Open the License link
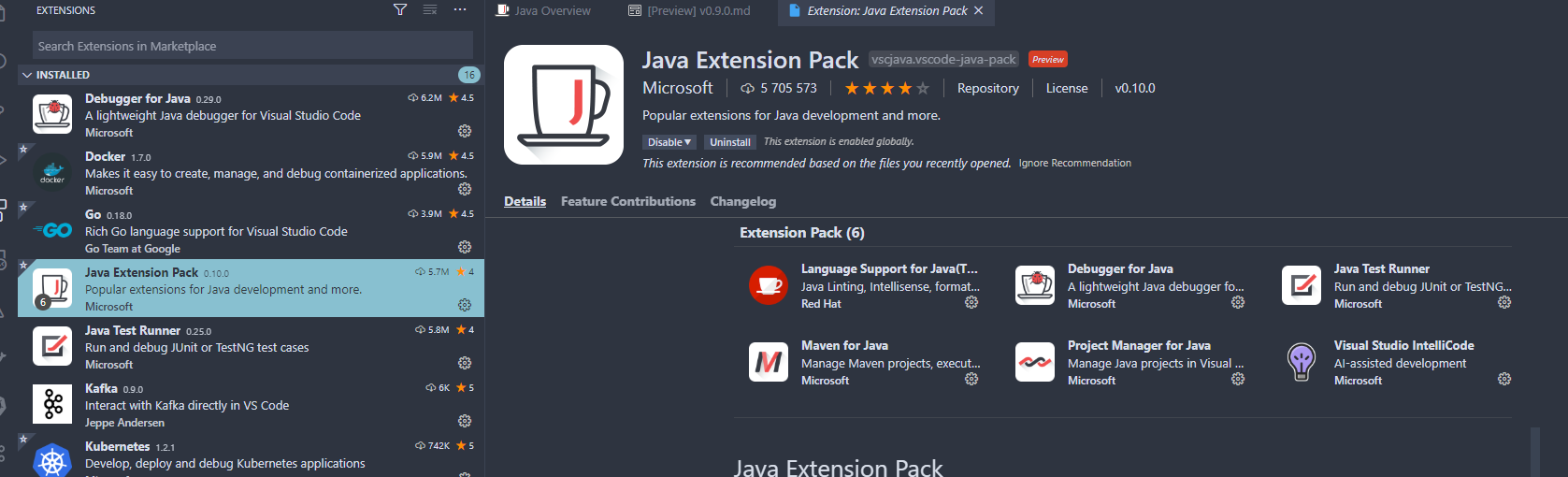The height and width of the screenshot is (477, 1568). (x=1067, y=88)
